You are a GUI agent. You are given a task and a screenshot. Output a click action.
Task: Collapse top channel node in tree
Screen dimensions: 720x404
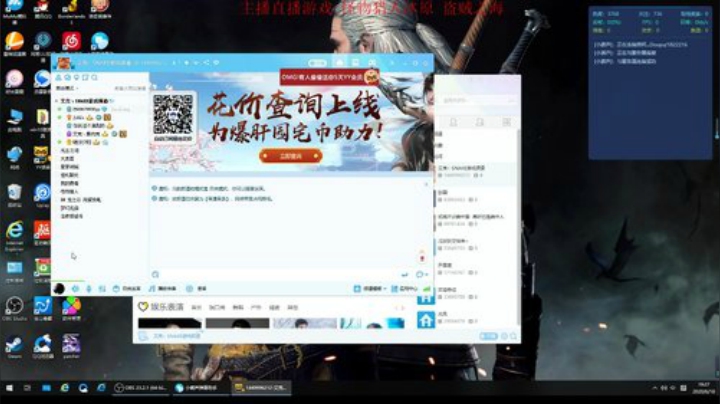[x=56, y=101]
